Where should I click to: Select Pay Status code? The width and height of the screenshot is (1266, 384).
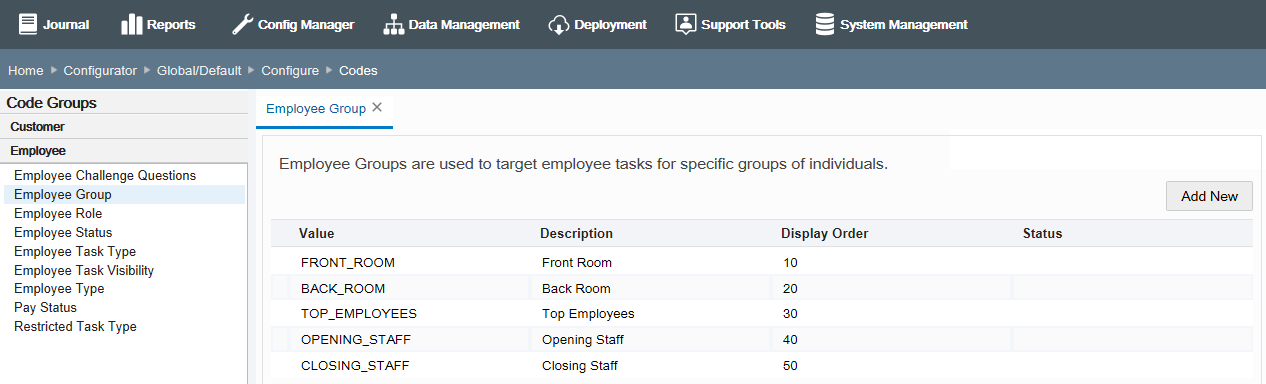coord(45,307)
